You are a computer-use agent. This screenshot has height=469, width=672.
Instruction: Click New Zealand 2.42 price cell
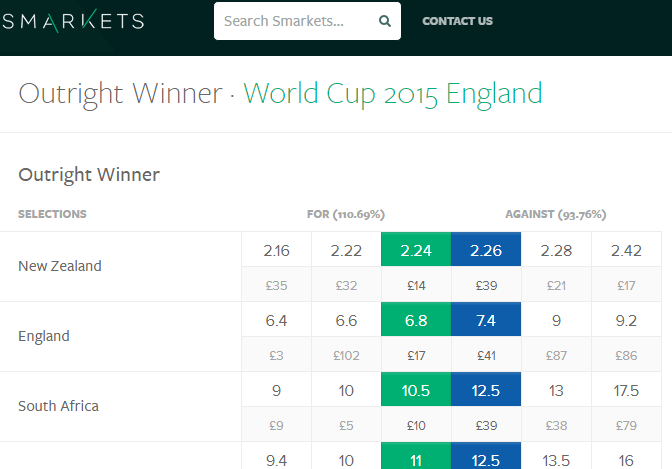coord(626,249)
